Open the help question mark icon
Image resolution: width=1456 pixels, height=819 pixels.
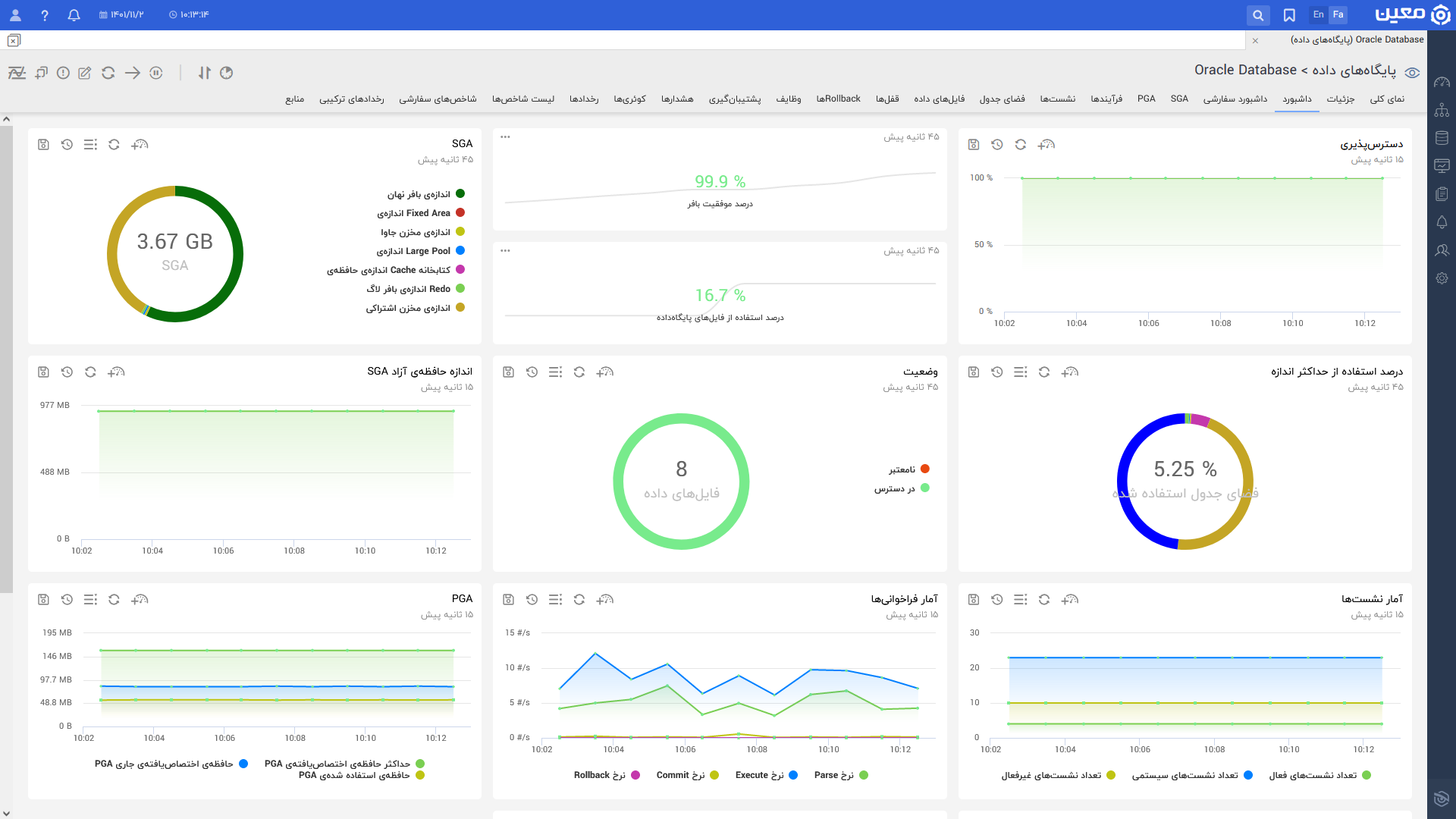(x=45, y=15)
